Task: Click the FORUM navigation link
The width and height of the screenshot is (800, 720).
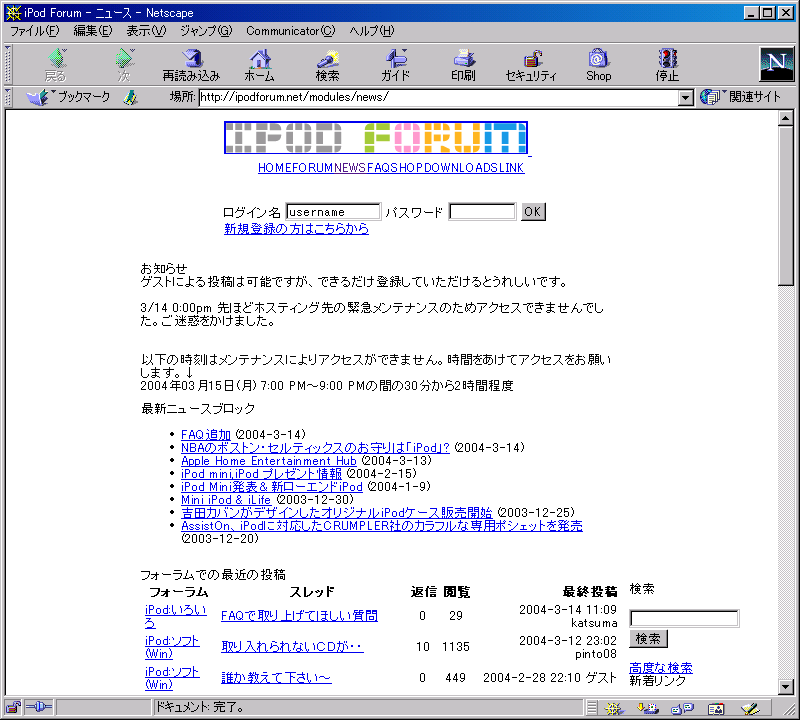Action: tap(313, 168)
